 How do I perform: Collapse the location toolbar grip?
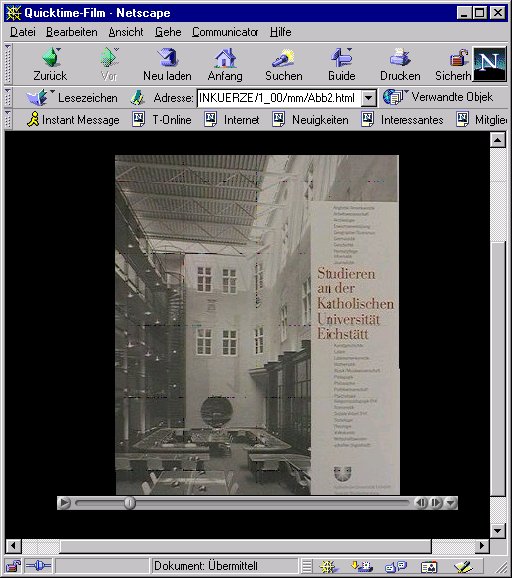click(8, 98)
